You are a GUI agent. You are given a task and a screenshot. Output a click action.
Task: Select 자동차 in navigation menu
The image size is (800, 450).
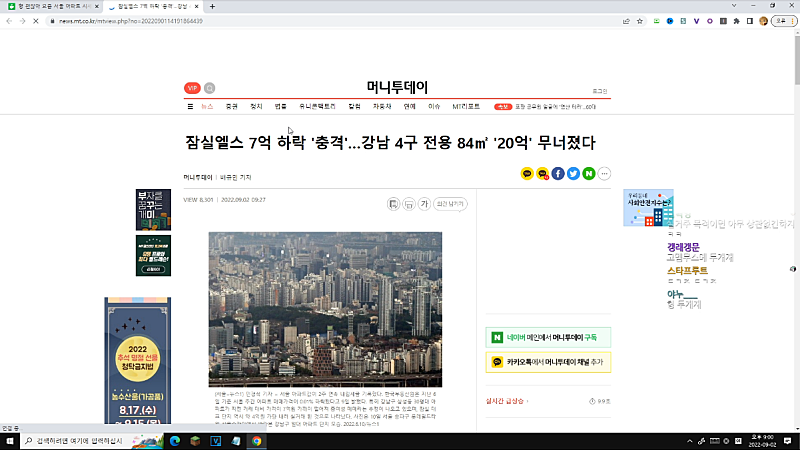(382, 107)
